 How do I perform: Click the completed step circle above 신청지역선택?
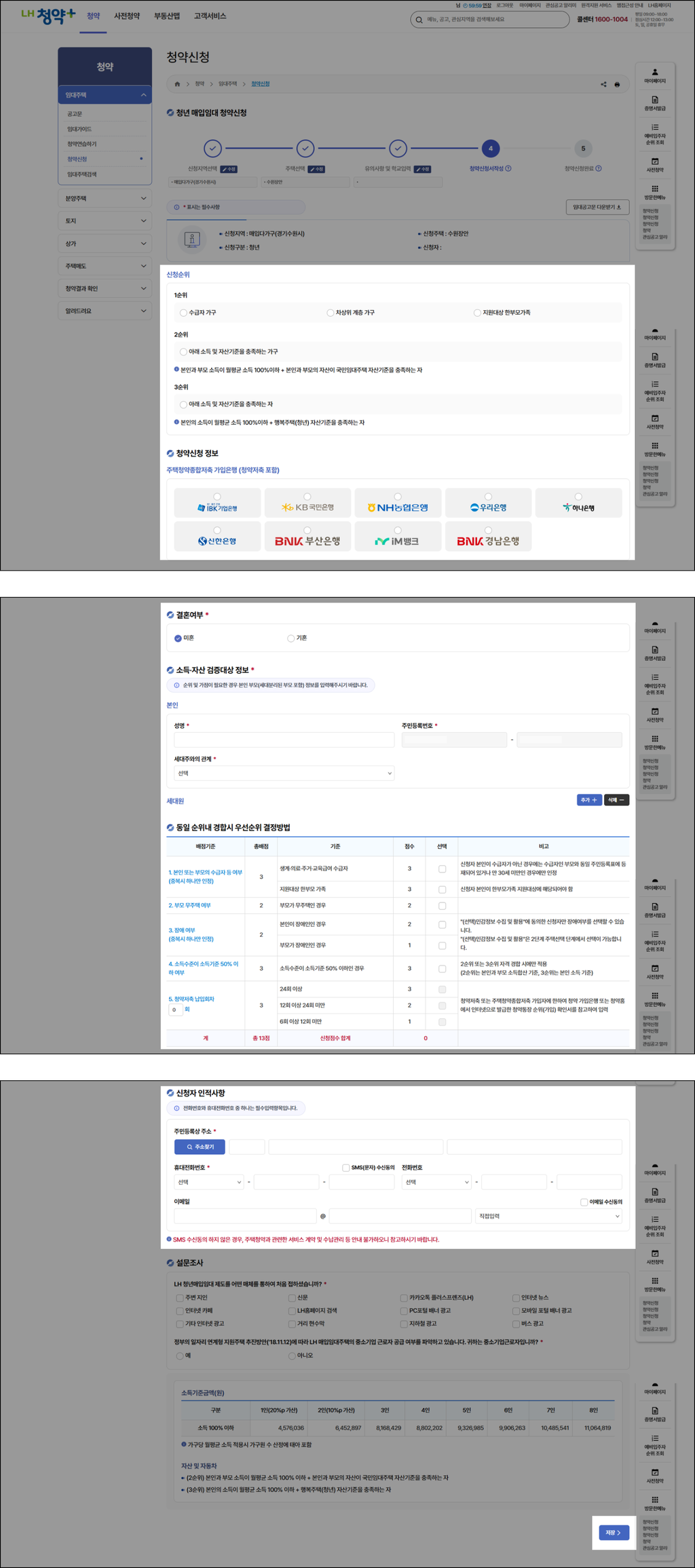click(212, 148)
